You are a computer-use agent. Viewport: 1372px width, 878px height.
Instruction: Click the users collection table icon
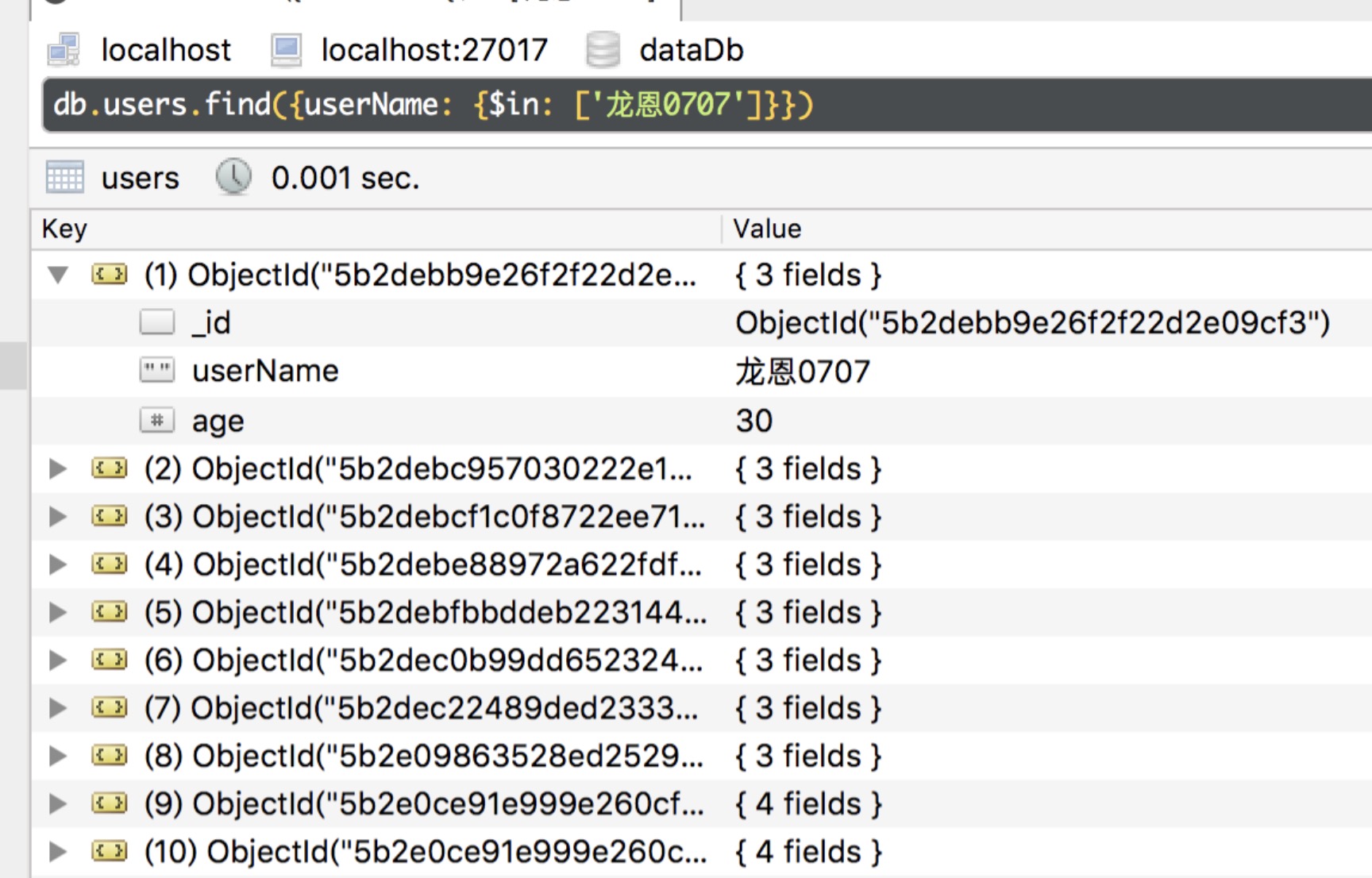coord(64,177)
